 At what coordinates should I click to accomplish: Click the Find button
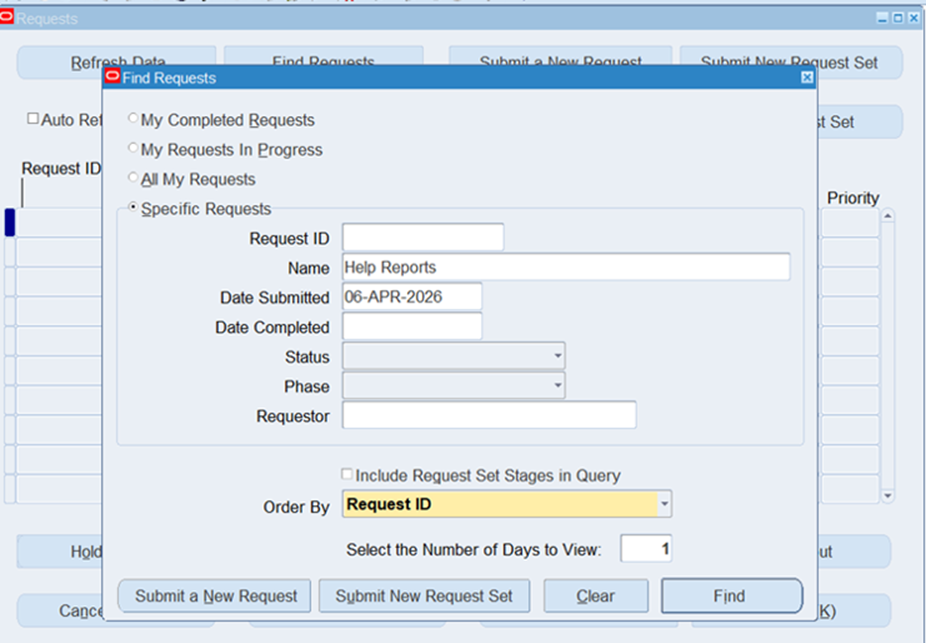(731, 596)
